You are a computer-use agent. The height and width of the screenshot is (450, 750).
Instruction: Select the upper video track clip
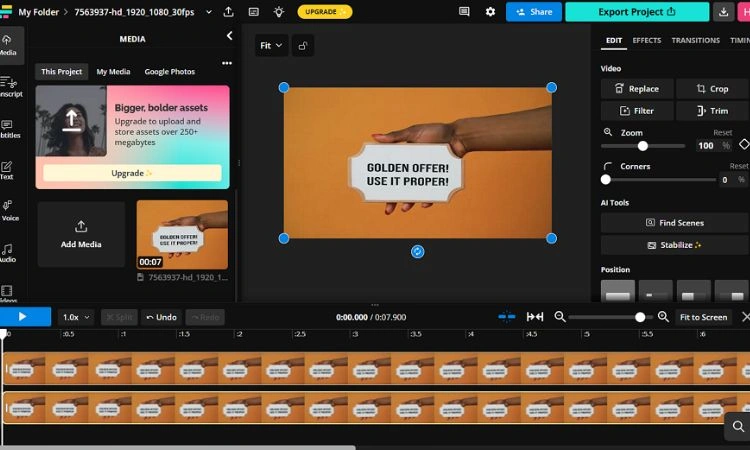click(376, 369)
